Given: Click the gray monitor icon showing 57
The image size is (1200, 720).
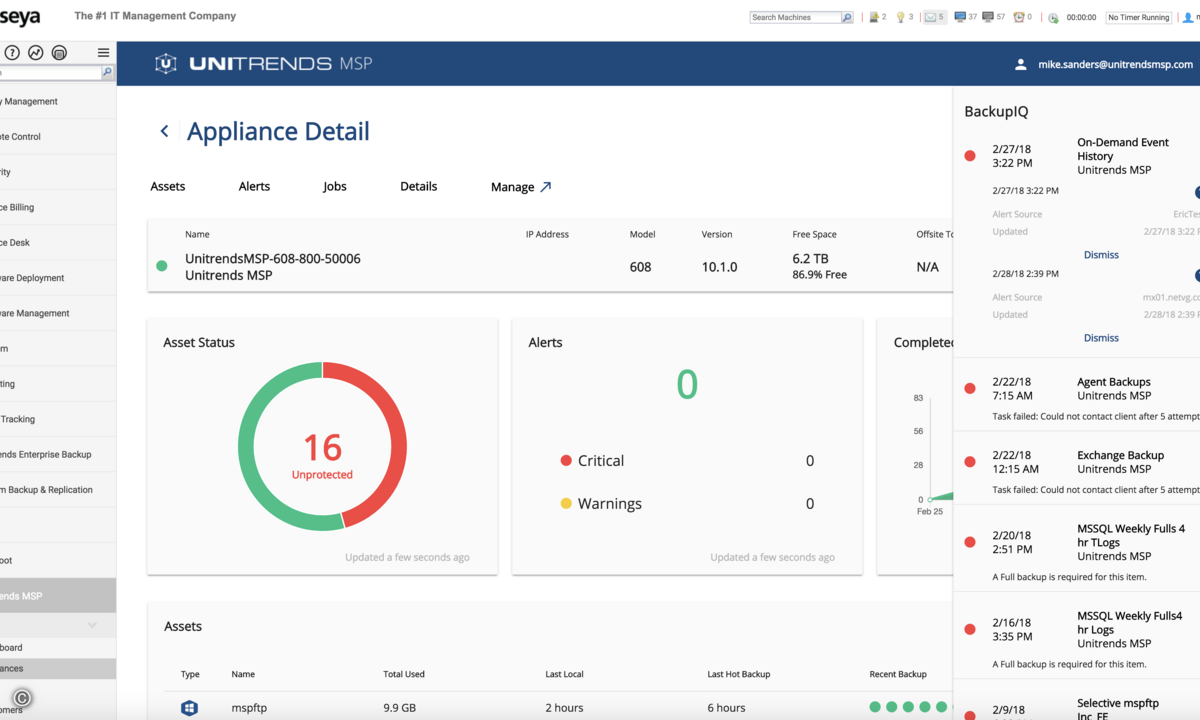Looking at the screenshot, I should pos(988,17).
